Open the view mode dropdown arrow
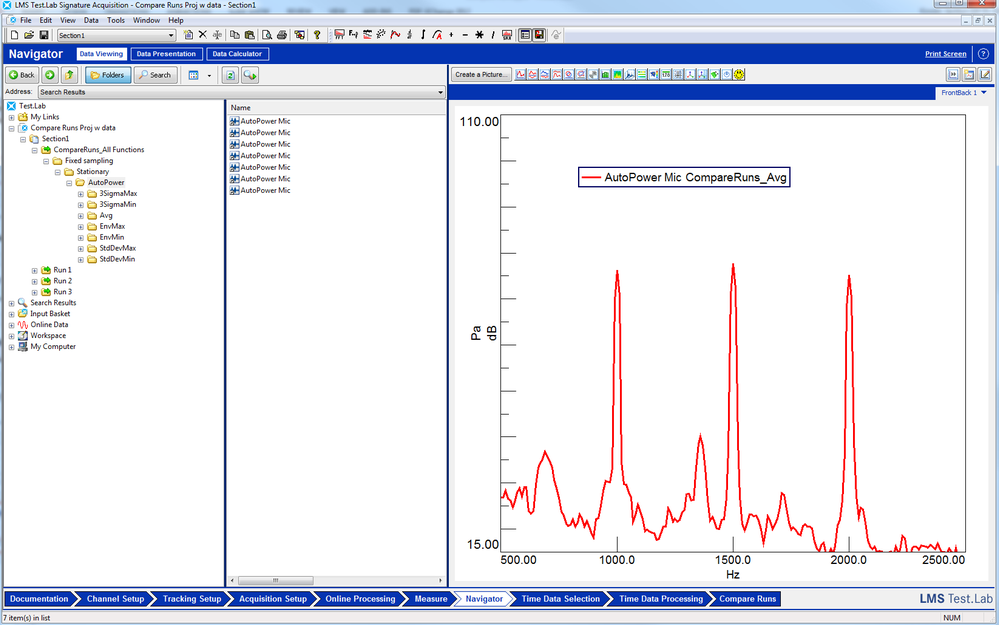Viewport: 999px width, 625px height. (x=209, y=76)
